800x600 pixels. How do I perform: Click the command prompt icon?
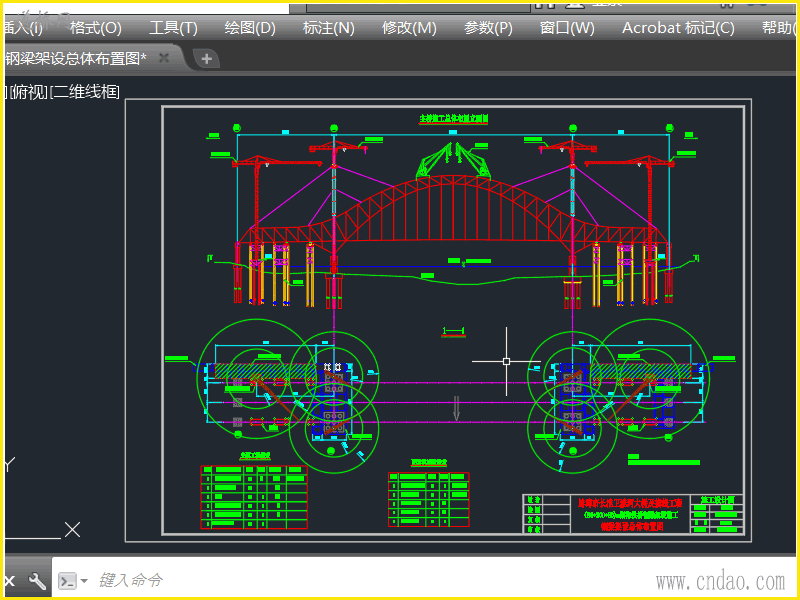tap(67, 581)
